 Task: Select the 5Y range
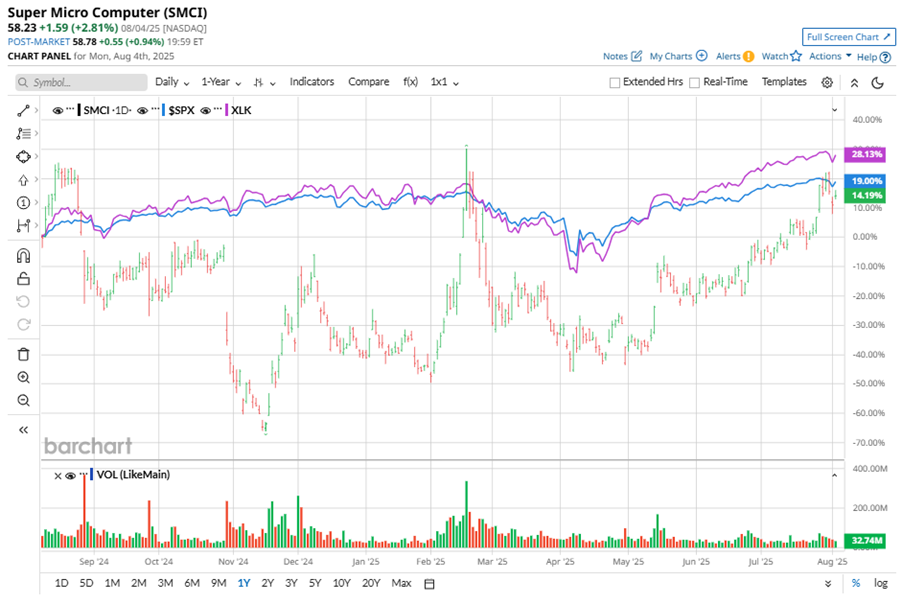click(x=315, y=583)
